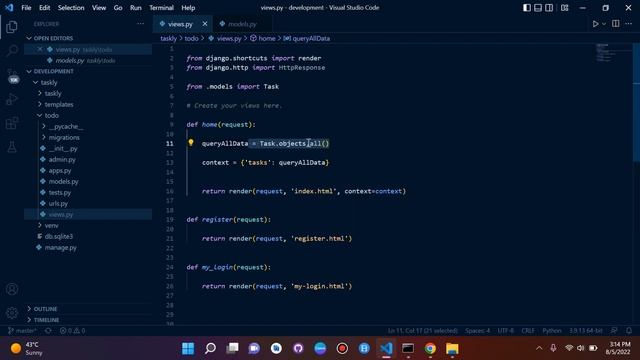
Task: Select the Python interpreter version in status bar
Action: pos(586,331)
